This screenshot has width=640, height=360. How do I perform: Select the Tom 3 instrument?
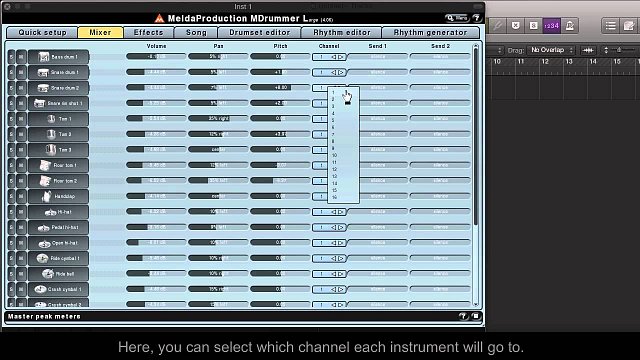58,150
